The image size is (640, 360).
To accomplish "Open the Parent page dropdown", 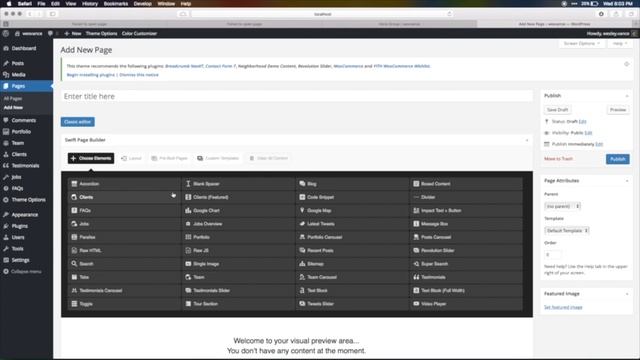I will click(x=562, y=206).
